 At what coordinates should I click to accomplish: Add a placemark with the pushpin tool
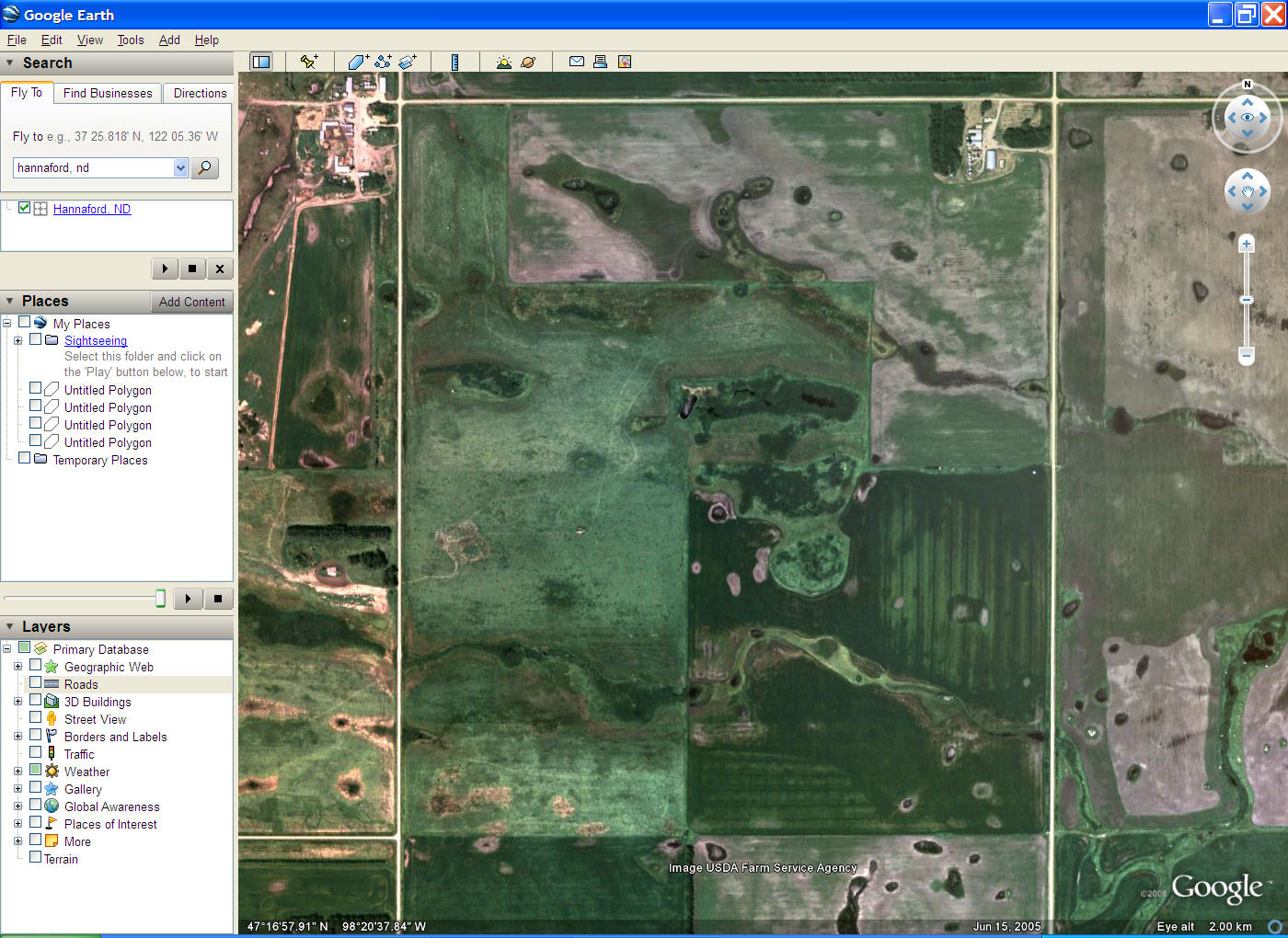(x=309, y=62)
